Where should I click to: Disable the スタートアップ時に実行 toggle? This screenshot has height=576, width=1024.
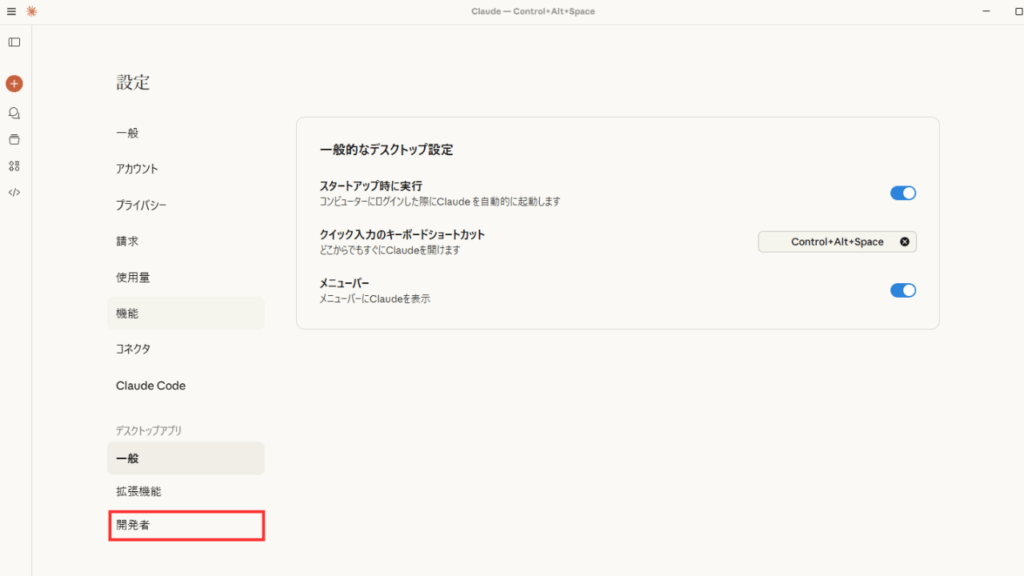coord(902,193)
